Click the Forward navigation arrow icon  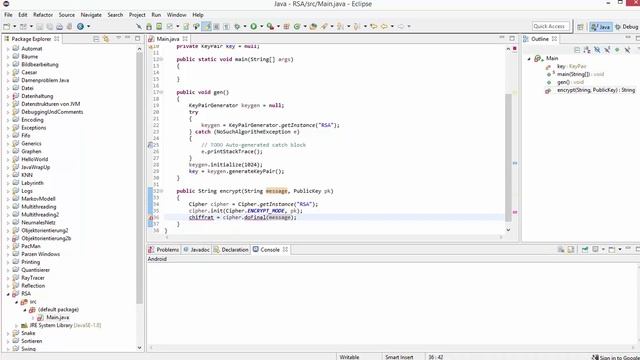(x=401, y=27)
